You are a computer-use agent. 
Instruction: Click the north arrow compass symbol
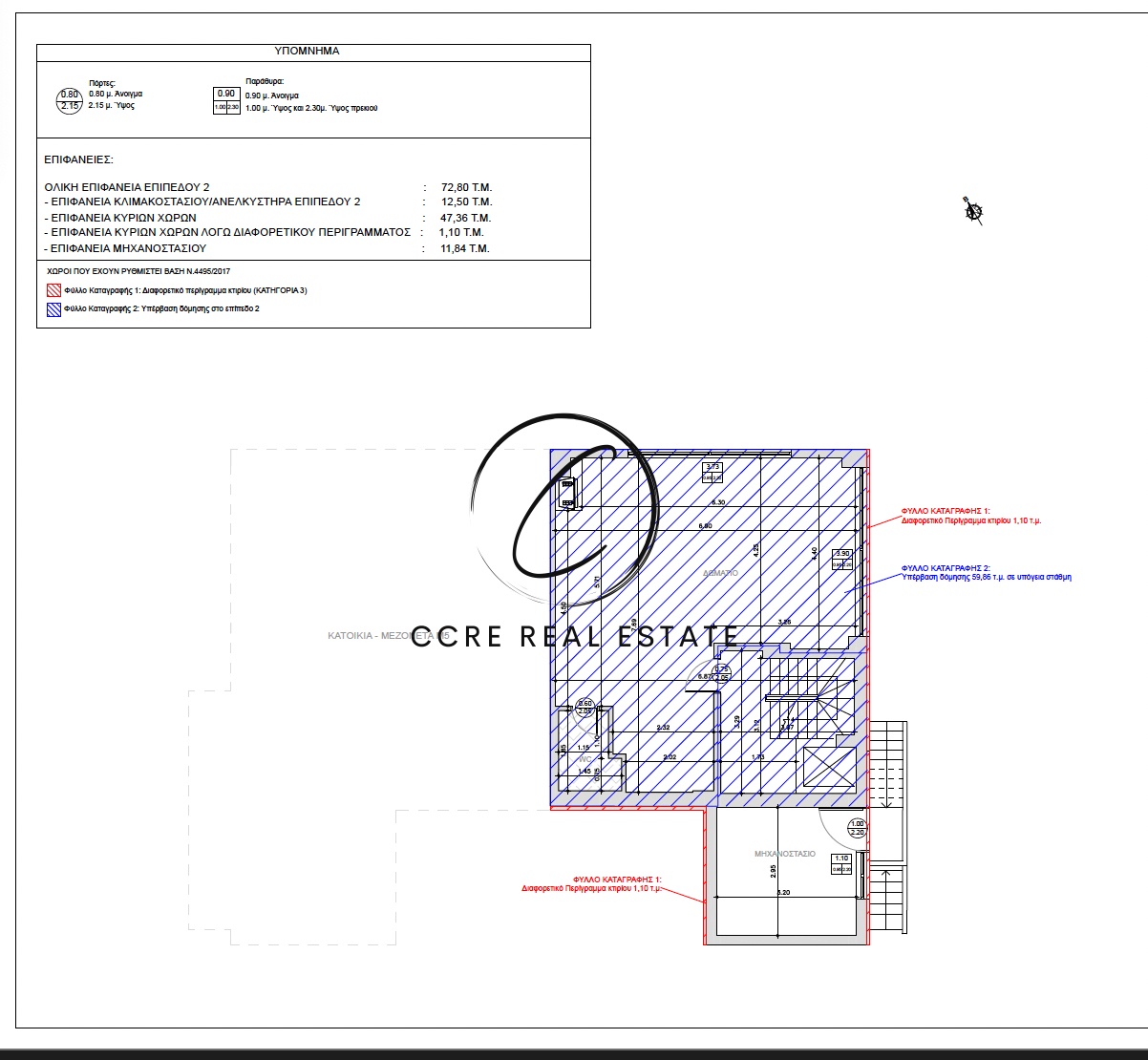(x=973, y=211)
